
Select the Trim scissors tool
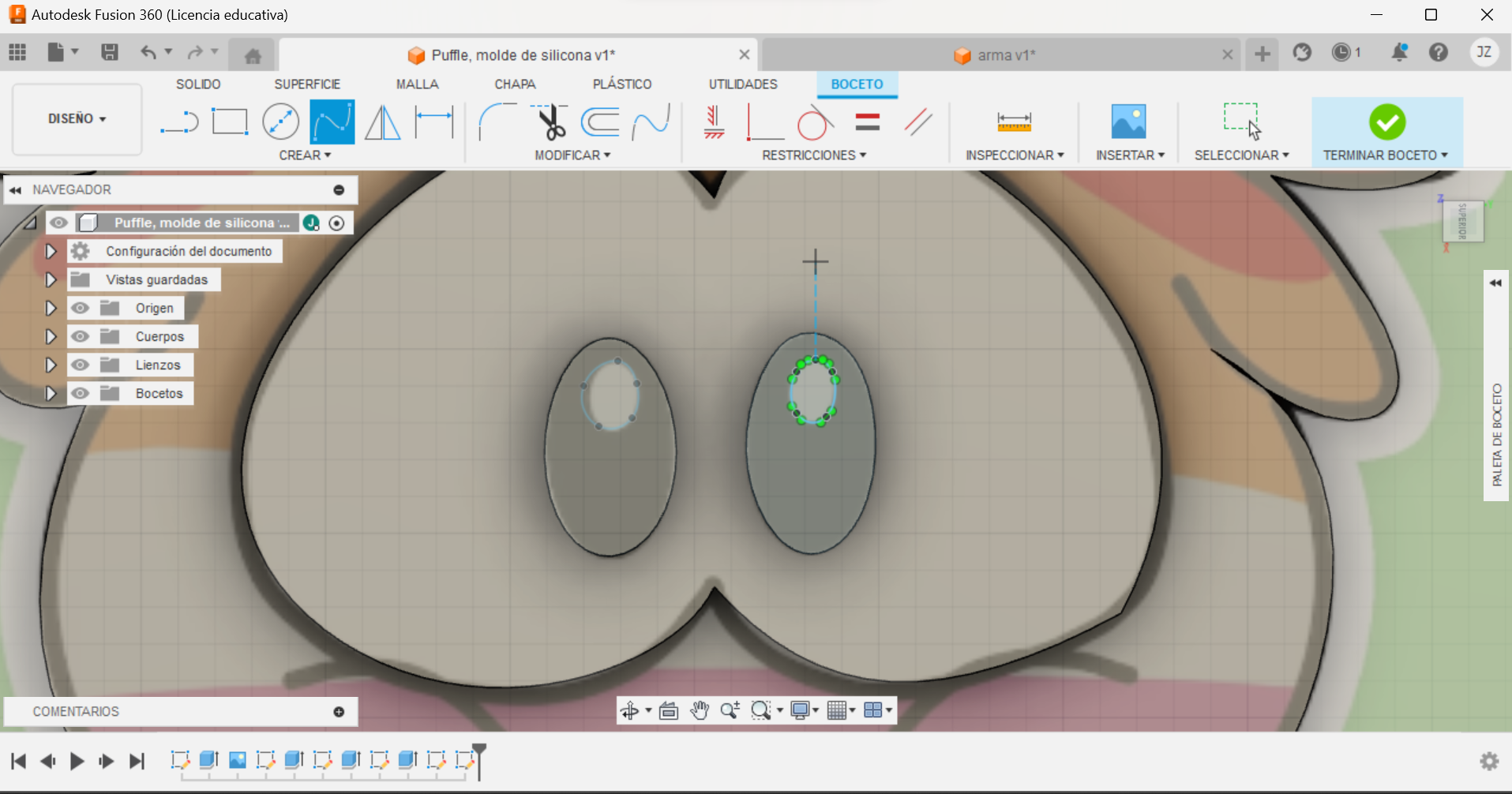pos(550,122)
